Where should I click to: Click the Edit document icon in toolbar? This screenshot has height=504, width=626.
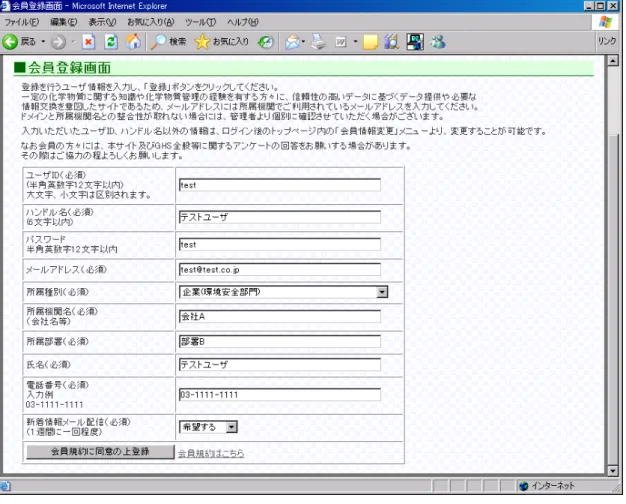341,42
